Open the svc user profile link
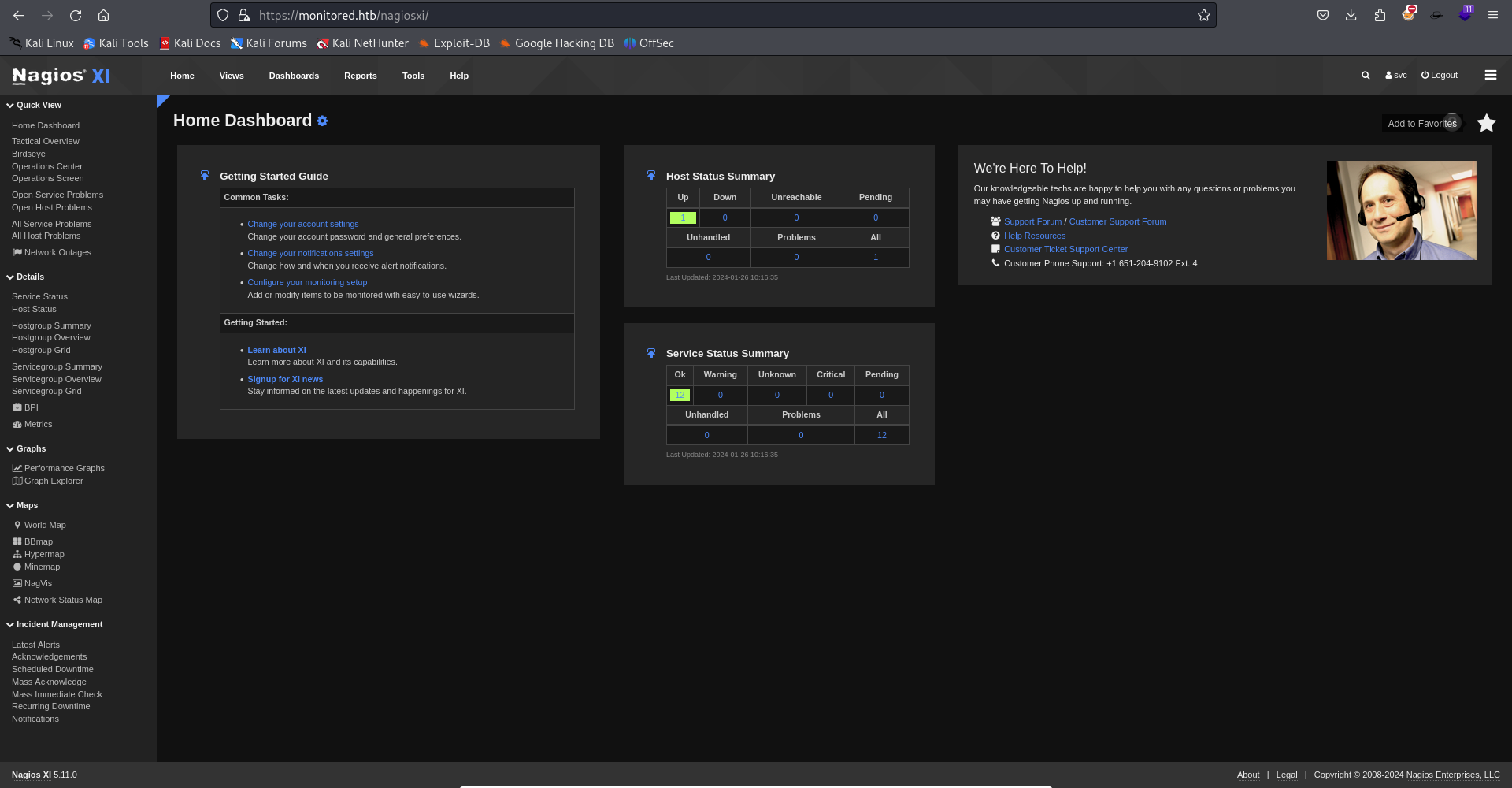Viewport: 1512px width, 788px height. click(x=1395, y=76)
